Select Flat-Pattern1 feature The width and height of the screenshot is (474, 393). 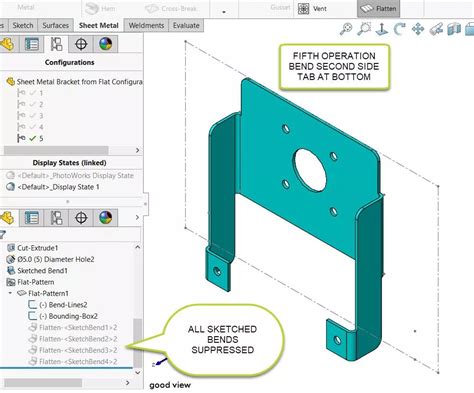[x=43, y=293]
